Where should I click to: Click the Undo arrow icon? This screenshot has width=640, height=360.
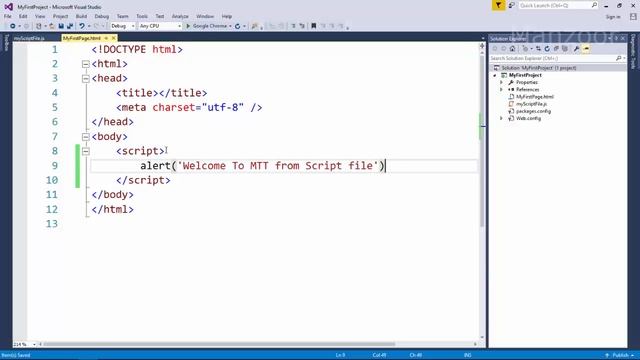tap(82, 26)
